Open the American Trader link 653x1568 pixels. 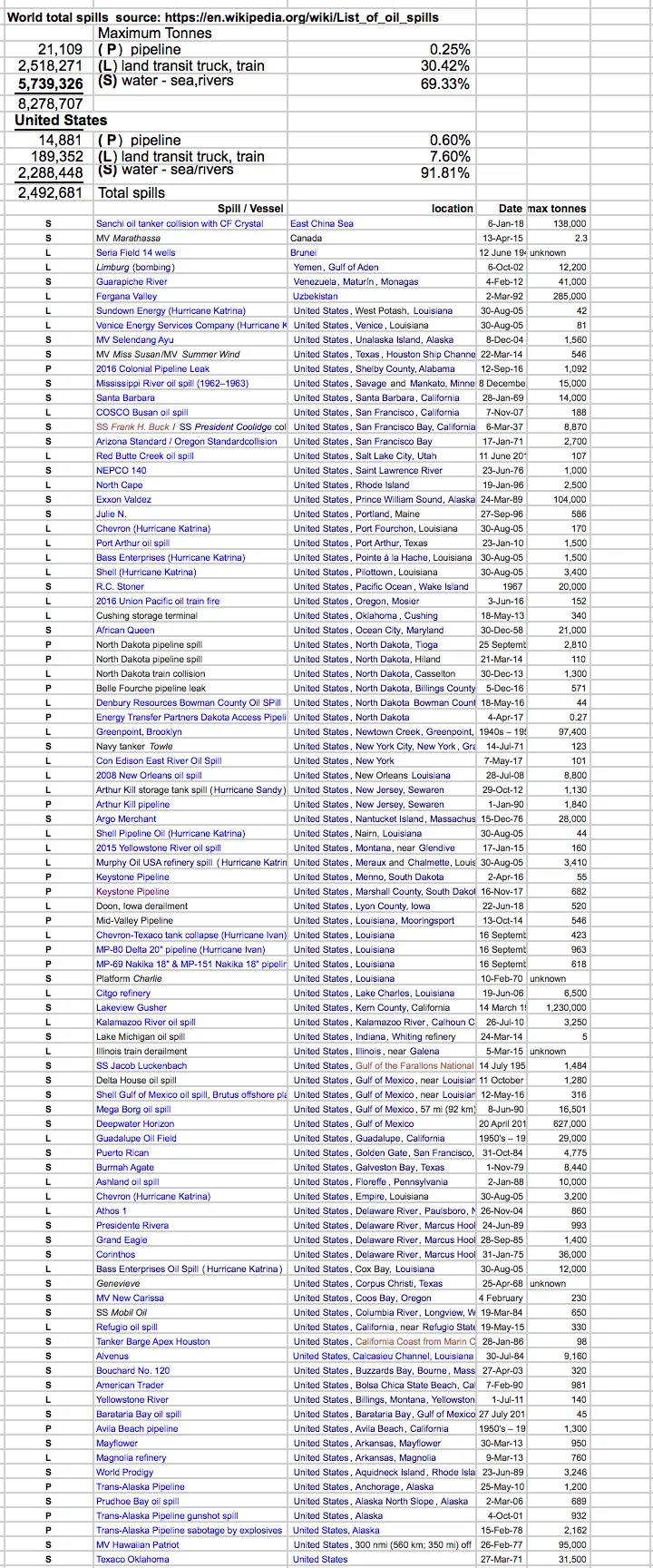tap(130, 1385)
